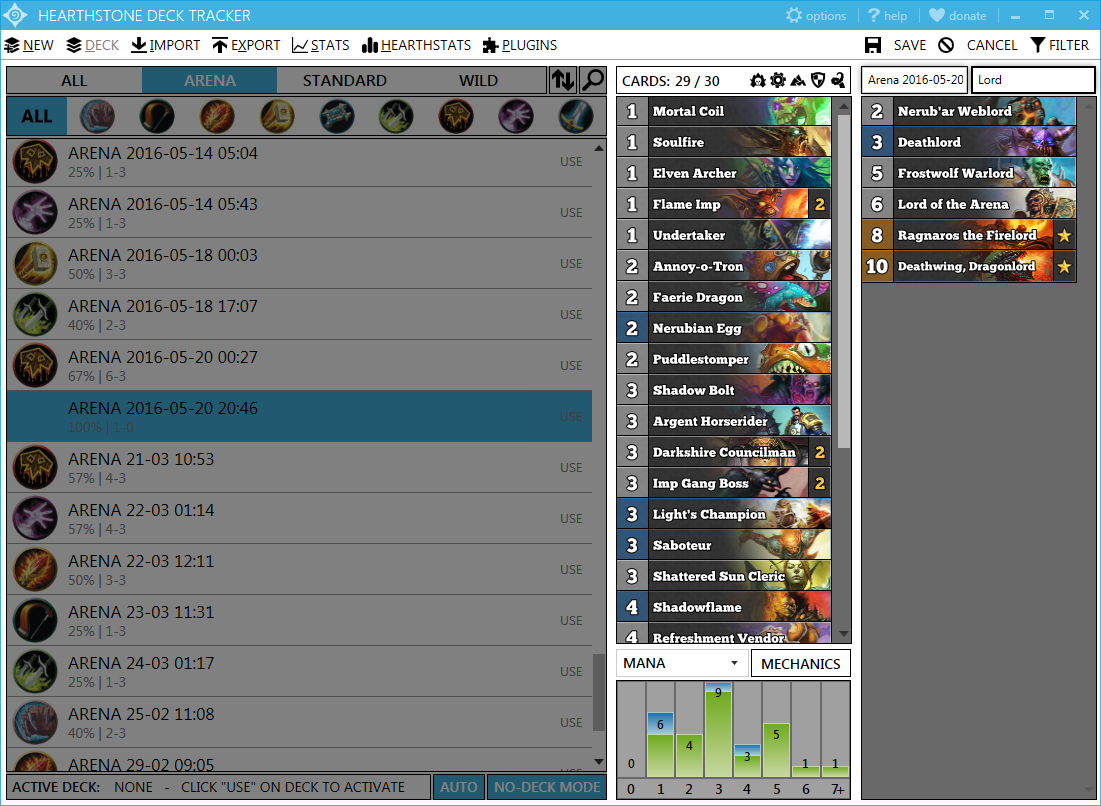1101x806 pixels.
Task: Click the deck sorting arrows icon
Action: coord(562,79)
